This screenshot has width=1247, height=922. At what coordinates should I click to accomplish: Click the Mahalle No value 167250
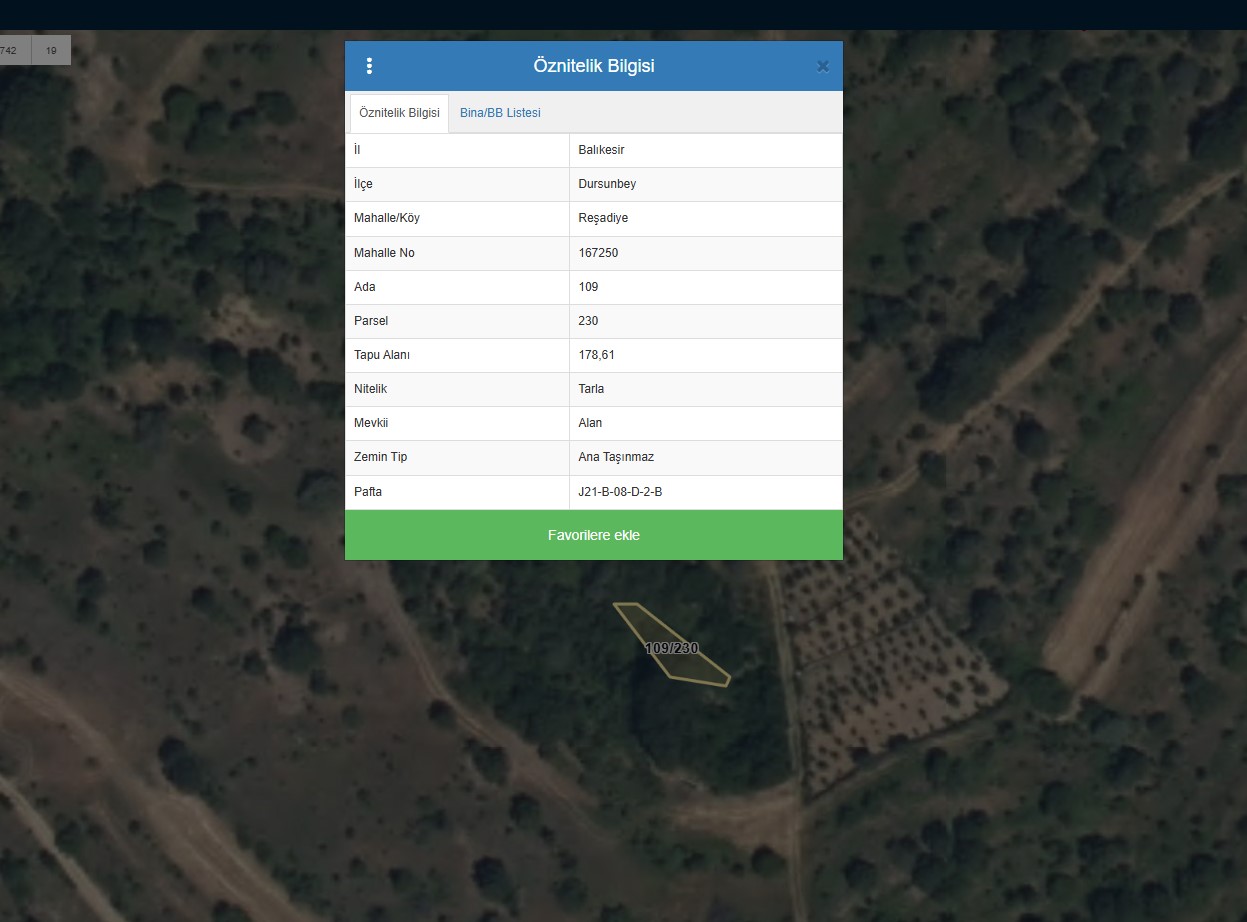tap(598, 253)
